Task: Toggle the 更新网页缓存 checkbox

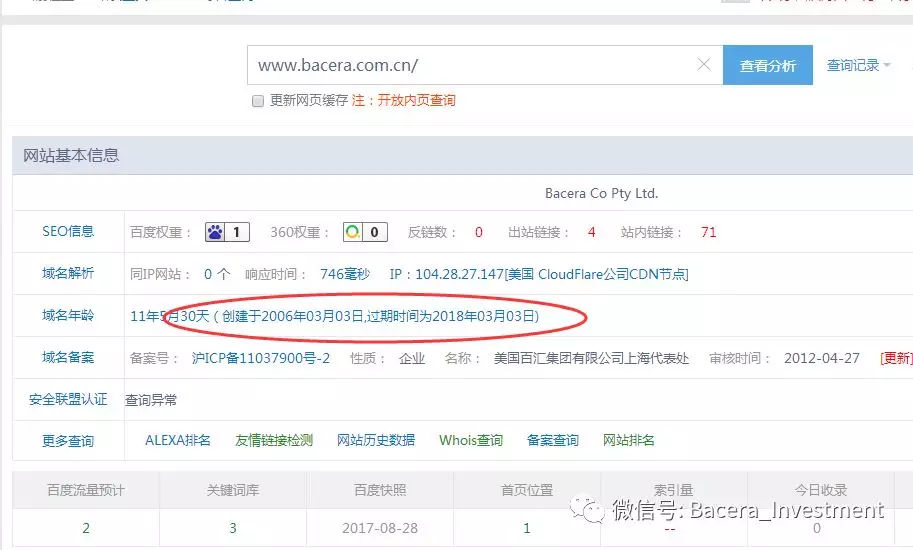Action: click(257, 101)
